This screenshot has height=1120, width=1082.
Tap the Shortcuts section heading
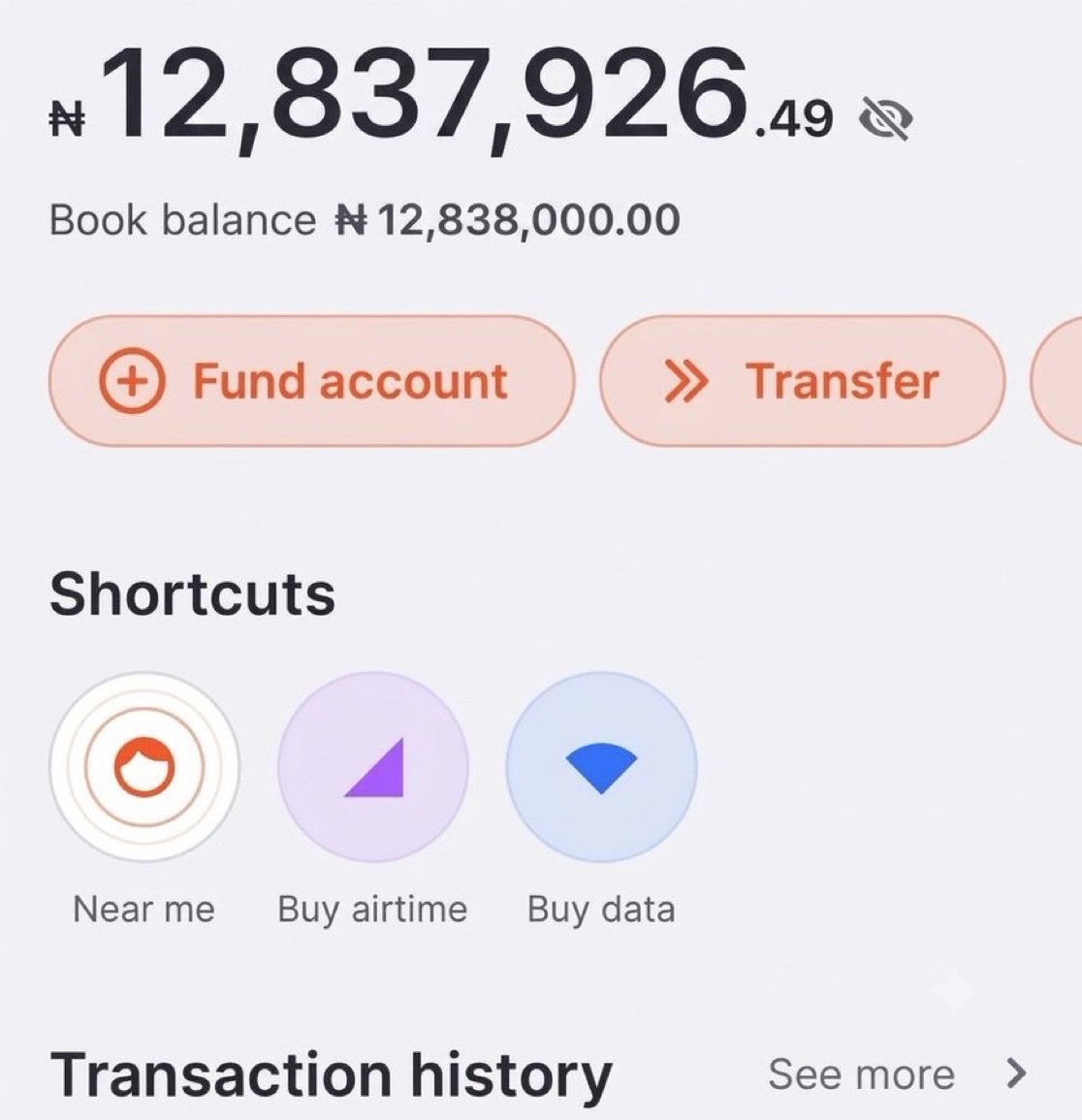tap(192, 594)
